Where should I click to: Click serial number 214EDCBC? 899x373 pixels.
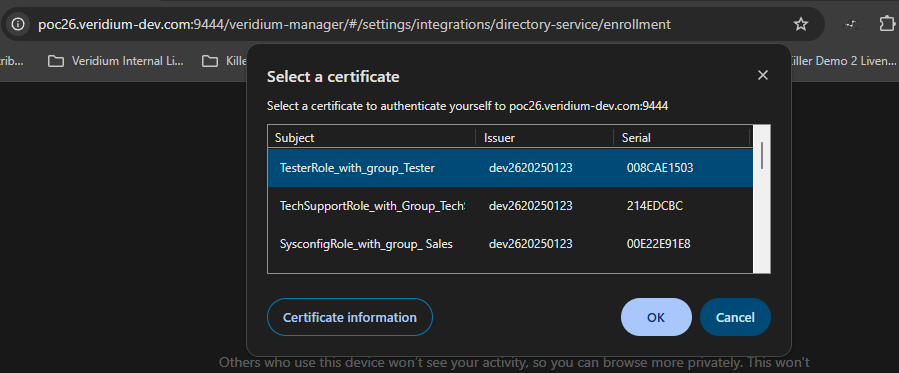655,206
